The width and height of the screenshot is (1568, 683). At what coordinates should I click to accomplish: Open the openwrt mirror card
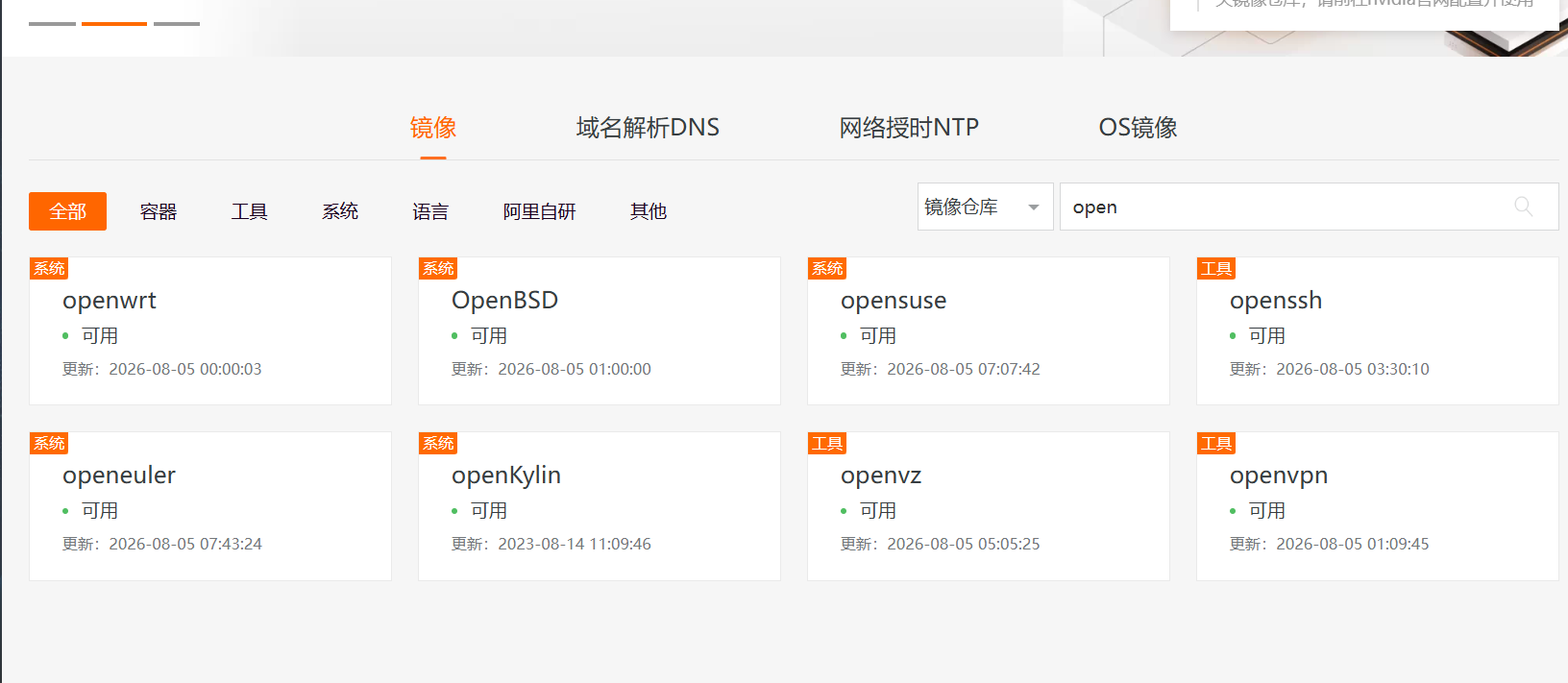[210, 330]
